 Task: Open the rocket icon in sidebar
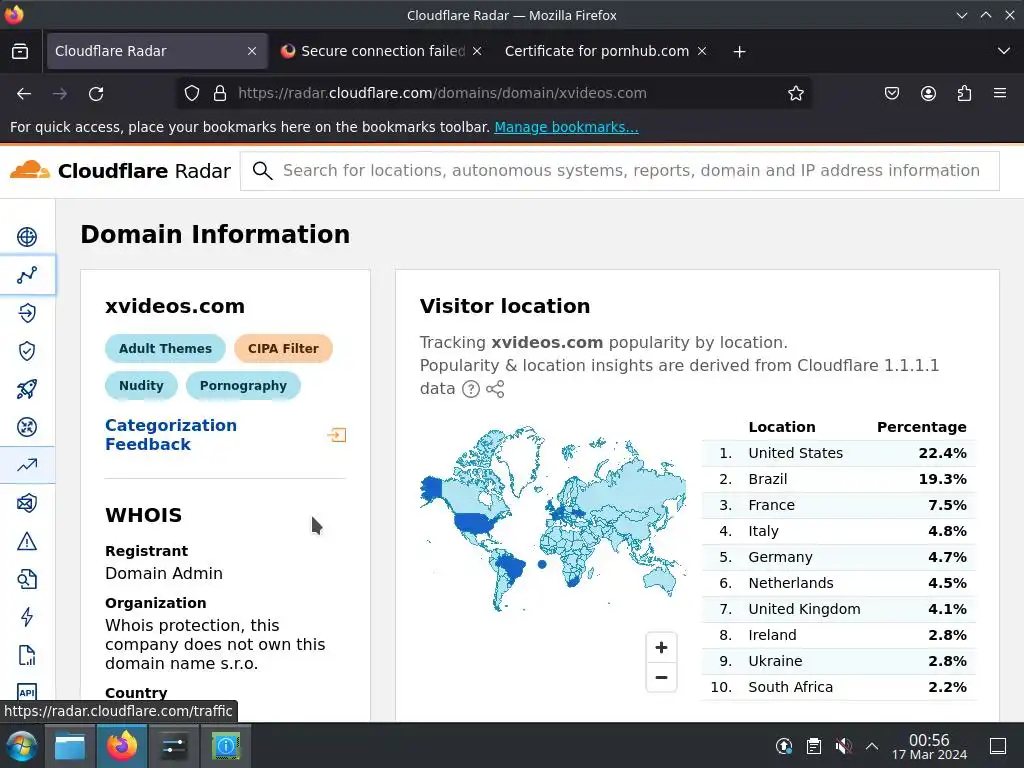(27, 389)
